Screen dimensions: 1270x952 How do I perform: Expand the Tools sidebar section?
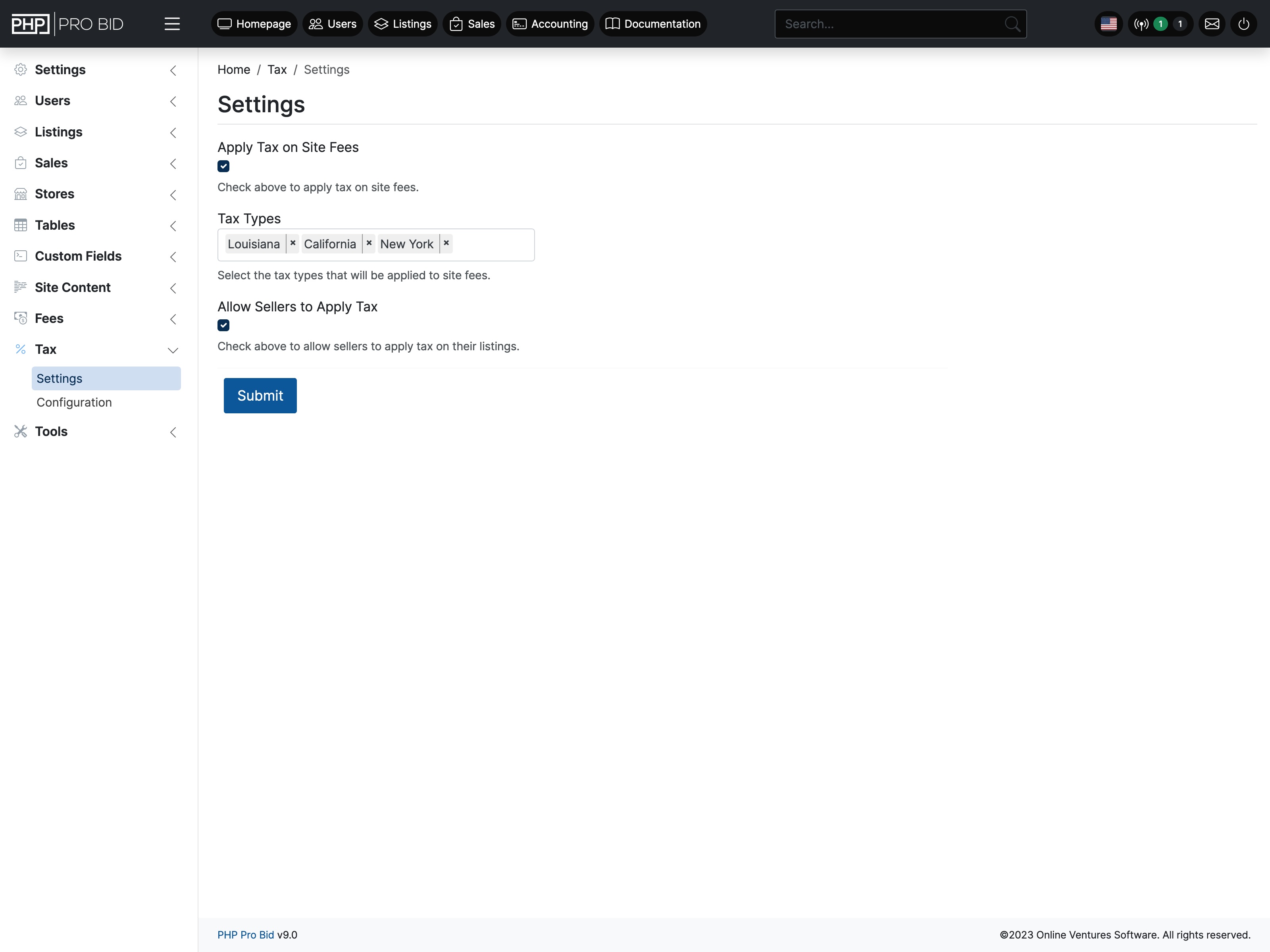pyautogui.click(x=51, y=431)
